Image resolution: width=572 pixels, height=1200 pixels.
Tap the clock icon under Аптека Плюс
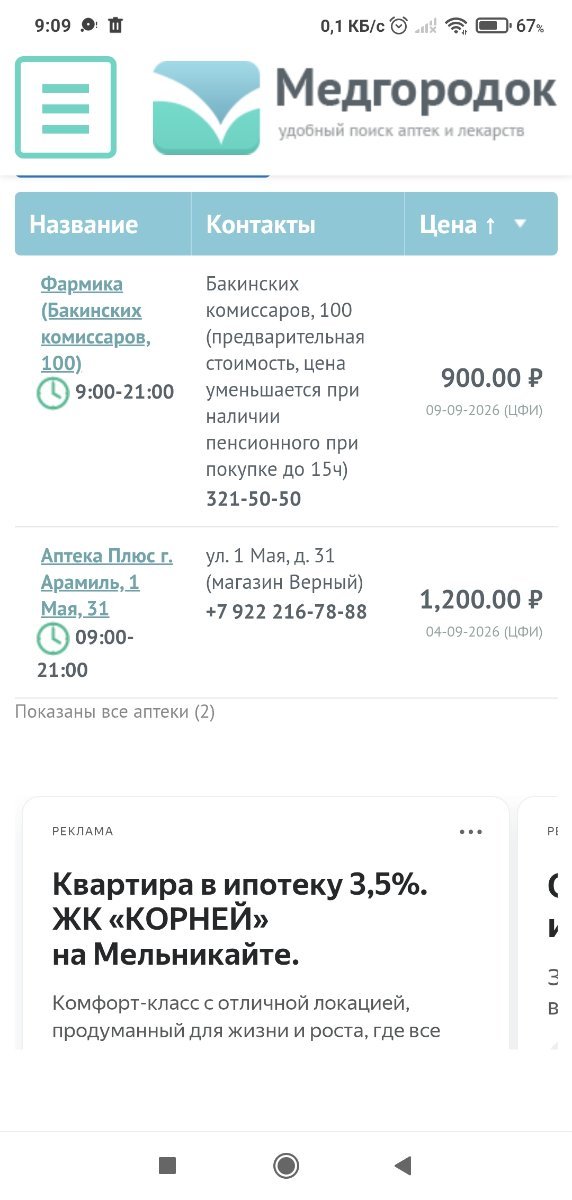53,638
